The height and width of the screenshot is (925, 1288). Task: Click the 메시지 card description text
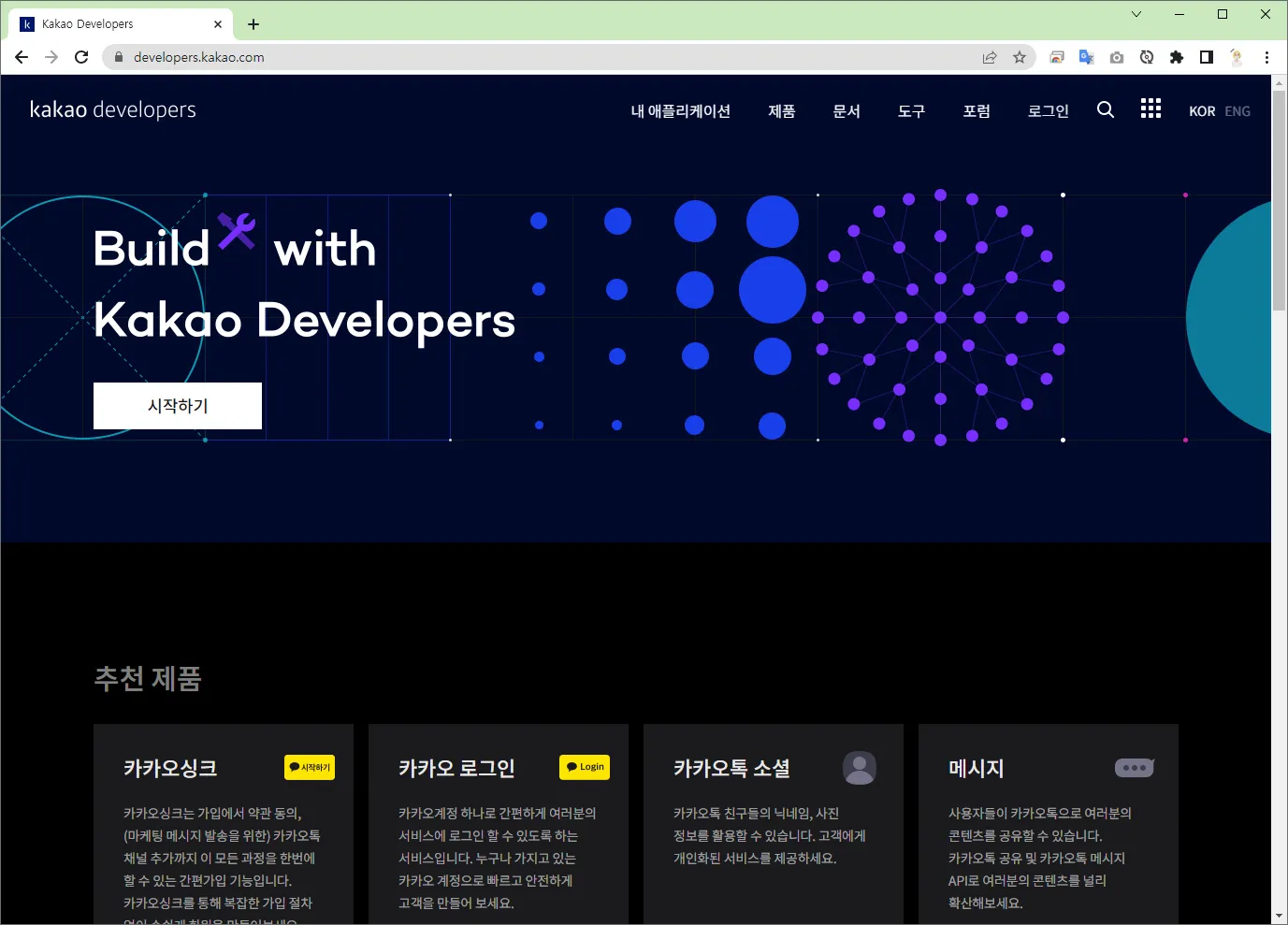(1040, 859)
